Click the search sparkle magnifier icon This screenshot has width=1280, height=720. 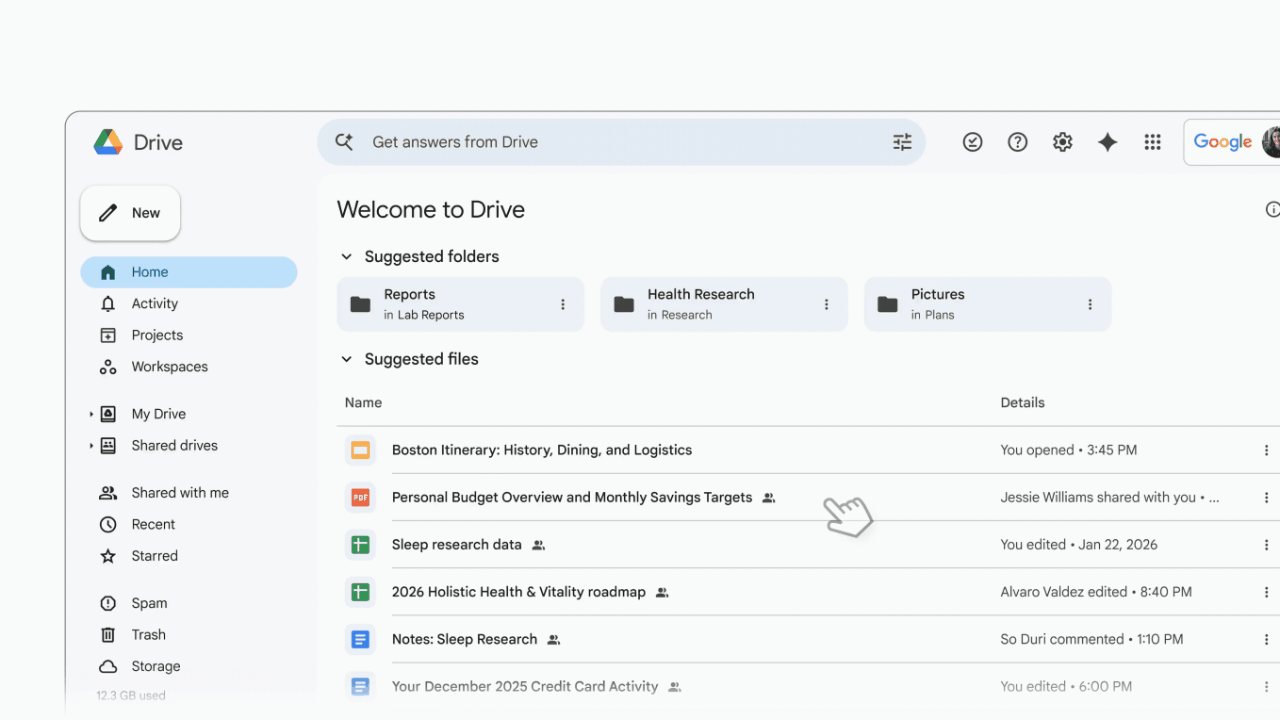pos(344,142)
